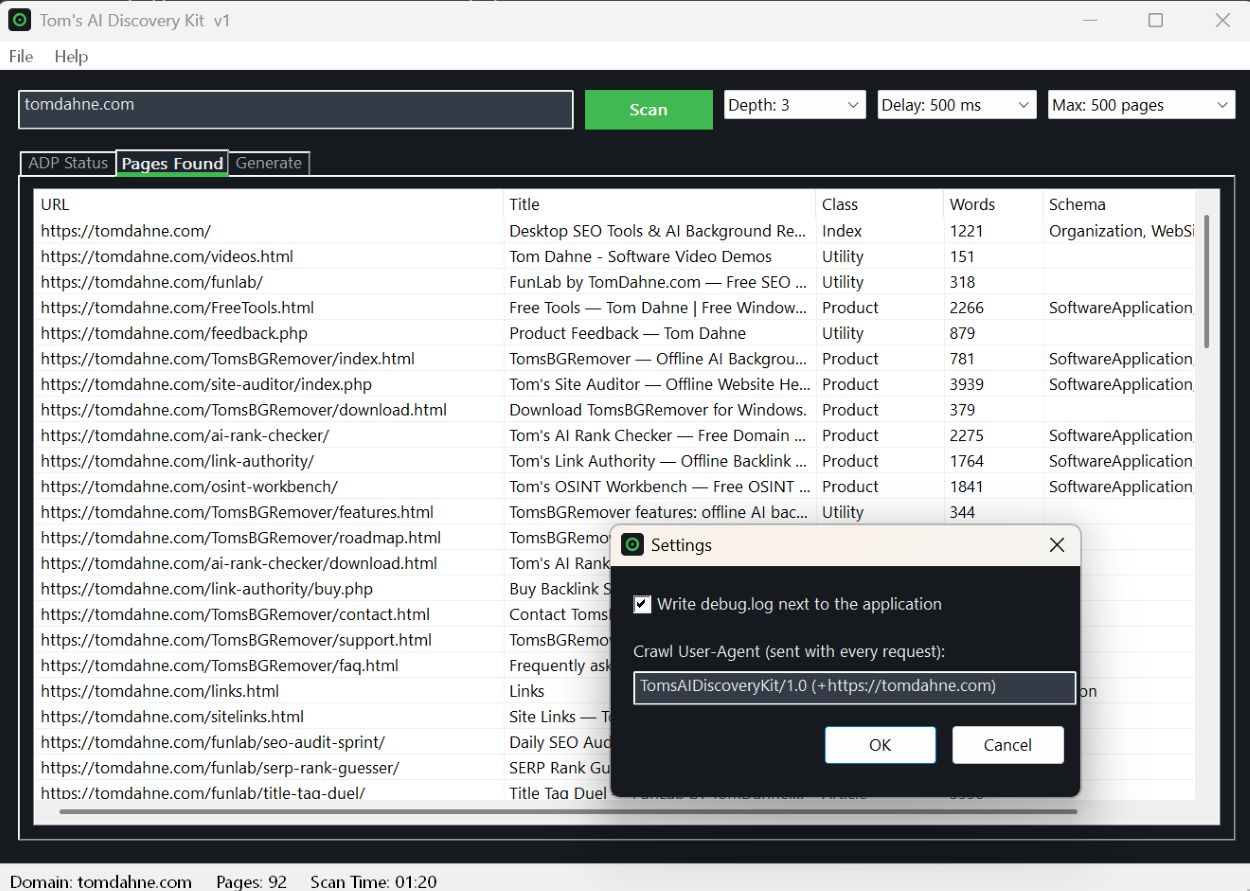Click Cancel in Settings dialog
1250x891 pixels.
pos(1008,745)
